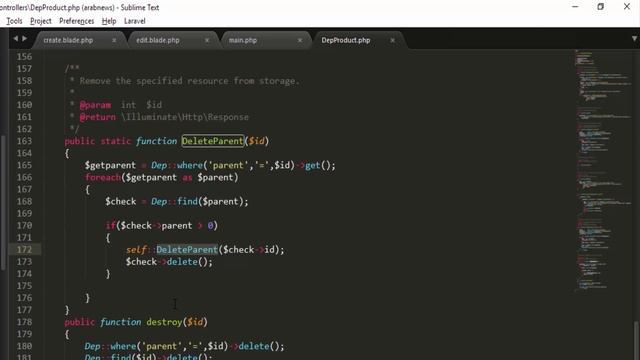Image resolution: width=640 pixels, height=360 pixels.
Task: Click line number 163 in gutter
Action: tap(24, 141)
